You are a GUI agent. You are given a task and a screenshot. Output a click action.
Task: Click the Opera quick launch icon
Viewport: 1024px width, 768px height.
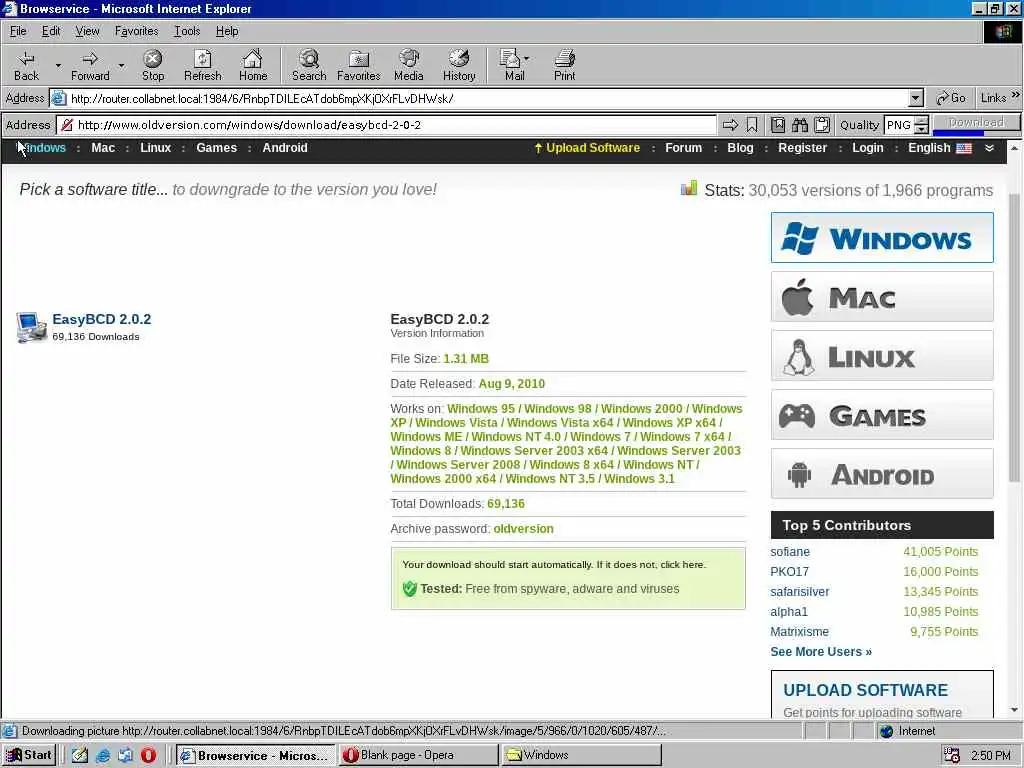[x=148, y=755]
